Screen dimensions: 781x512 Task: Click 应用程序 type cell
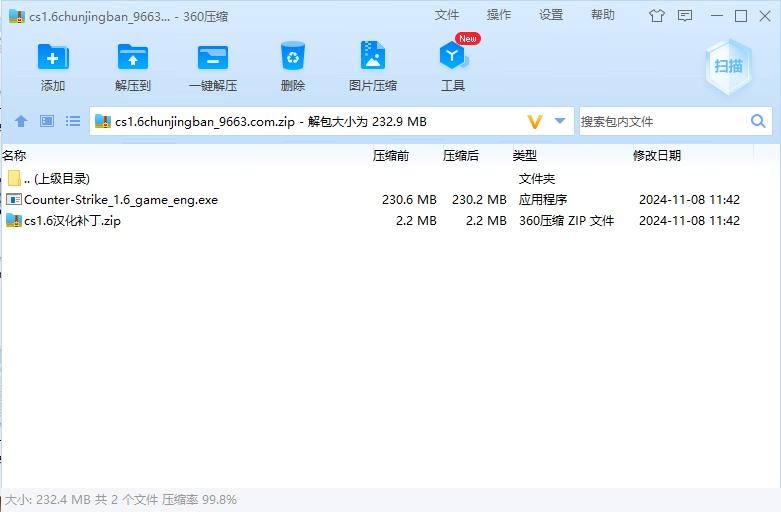click(x=543, y=200)
